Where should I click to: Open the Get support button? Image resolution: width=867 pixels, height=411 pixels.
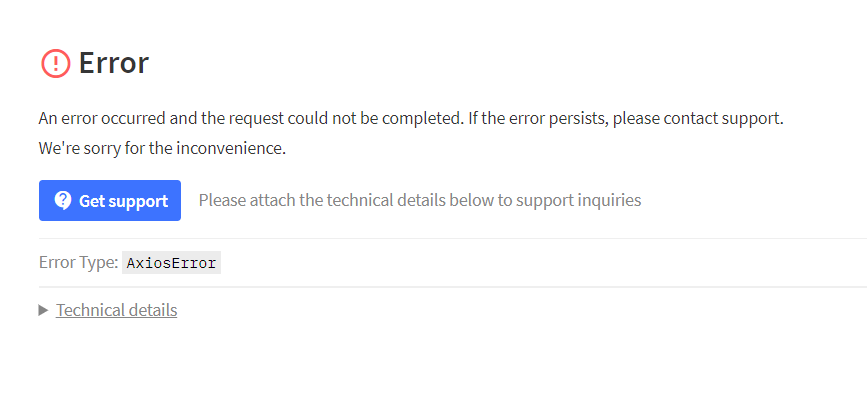click(110, 200)
